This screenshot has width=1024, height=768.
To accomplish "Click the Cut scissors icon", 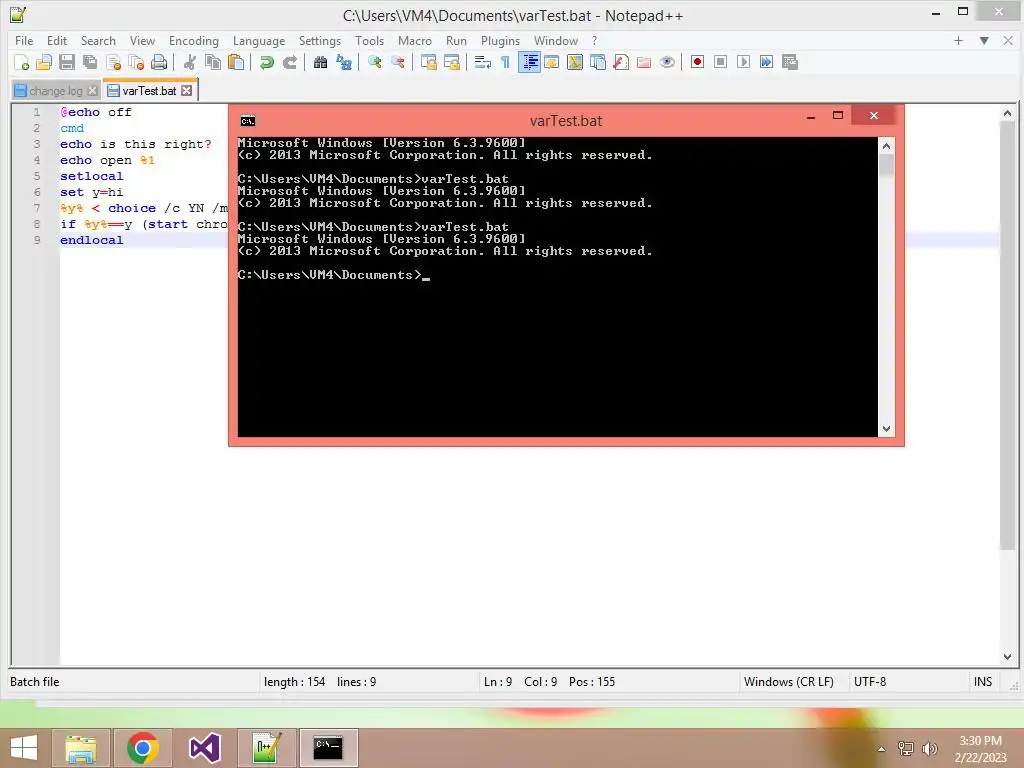I will pyautogui.click(x=190, y=62).
